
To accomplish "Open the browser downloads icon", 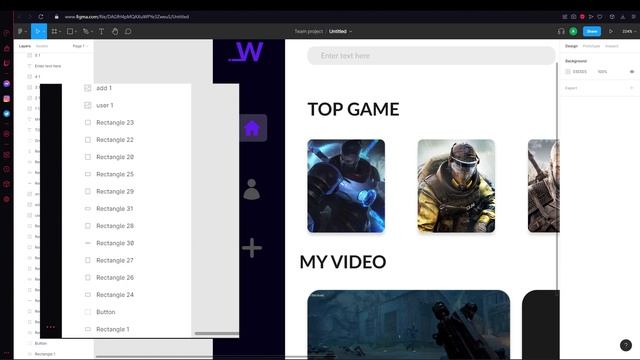I will point(623,17).
